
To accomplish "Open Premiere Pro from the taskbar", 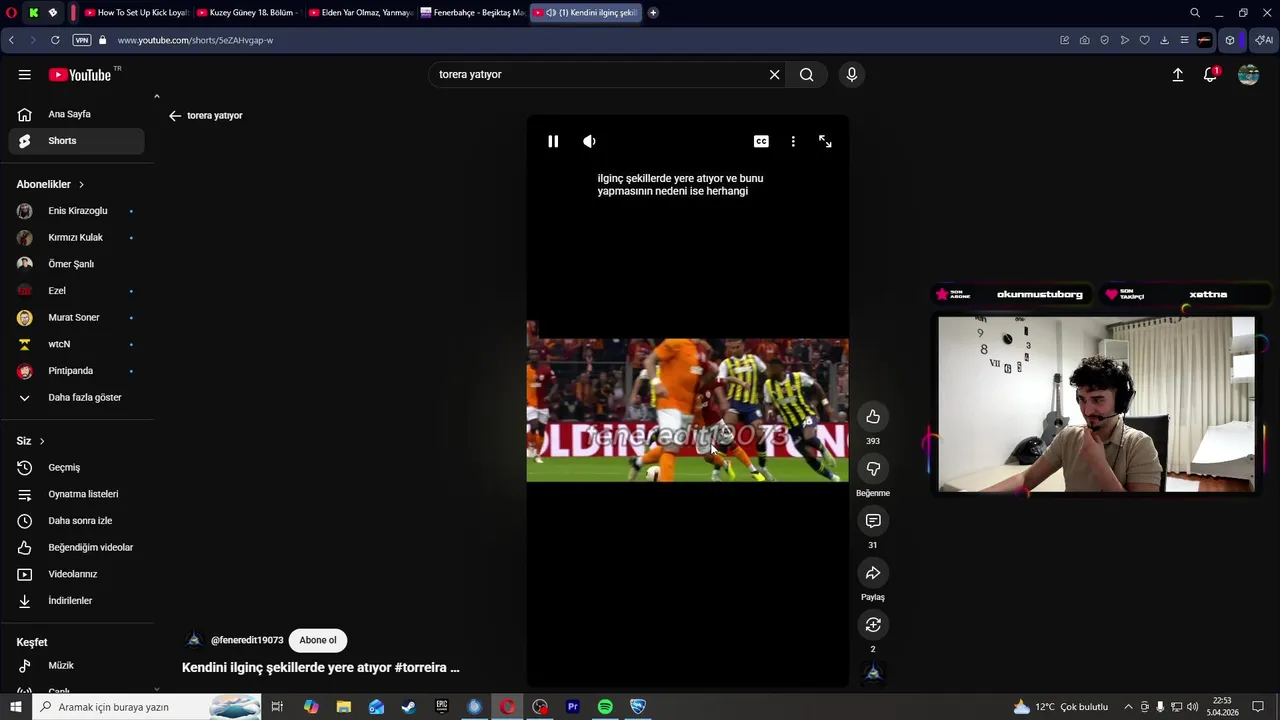I will [573, 707].
